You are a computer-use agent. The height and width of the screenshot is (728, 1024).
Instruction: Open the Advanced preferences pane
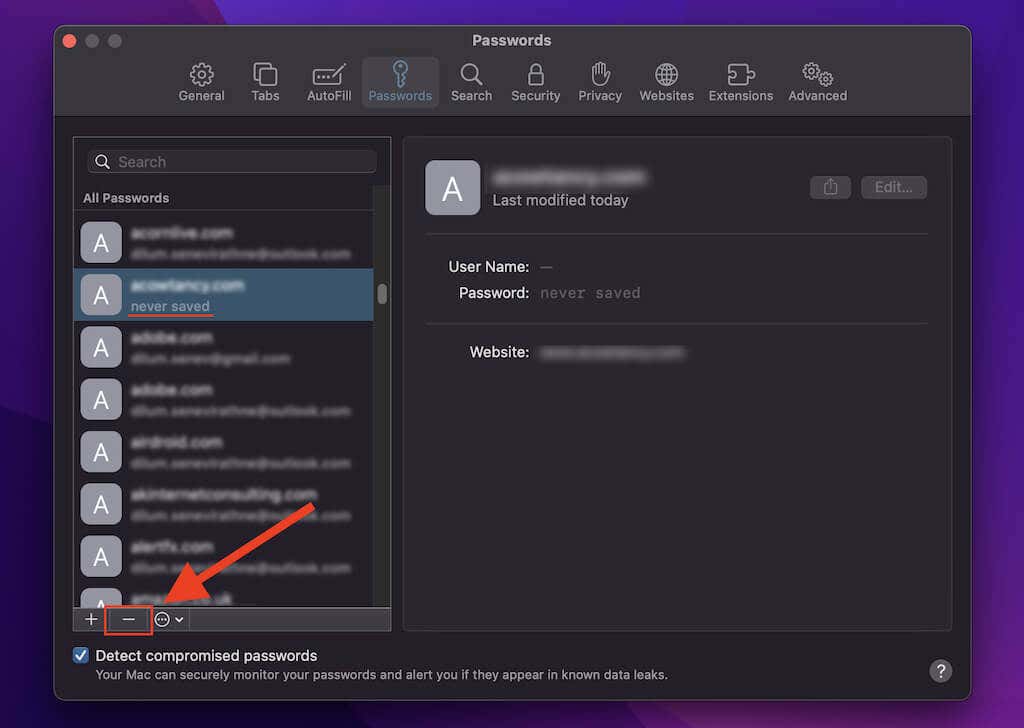817,82
